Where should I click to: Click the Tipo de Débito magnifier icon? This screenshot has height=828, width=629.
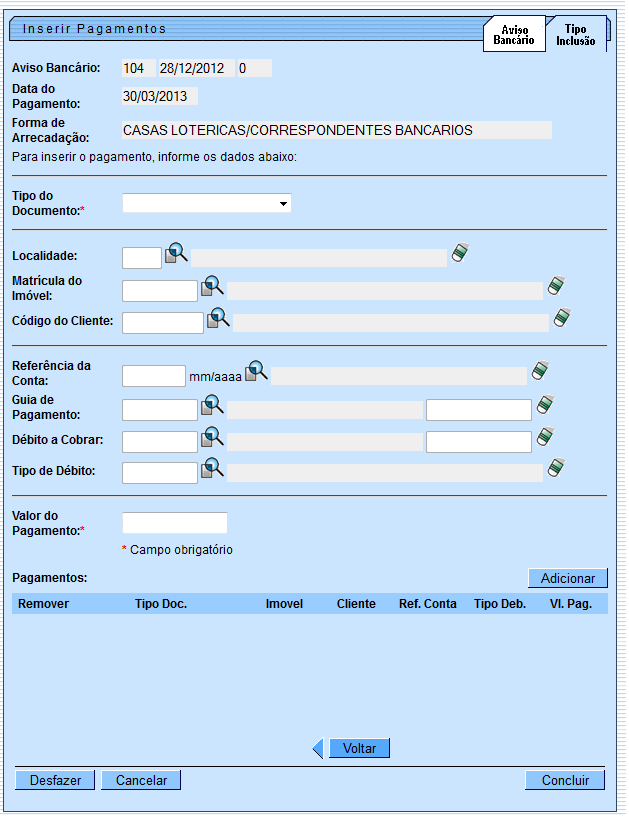tap(212, 469)
